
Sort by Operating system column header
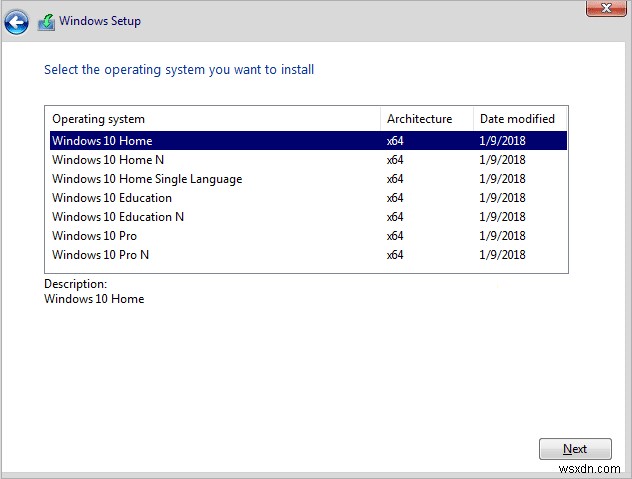98,119
